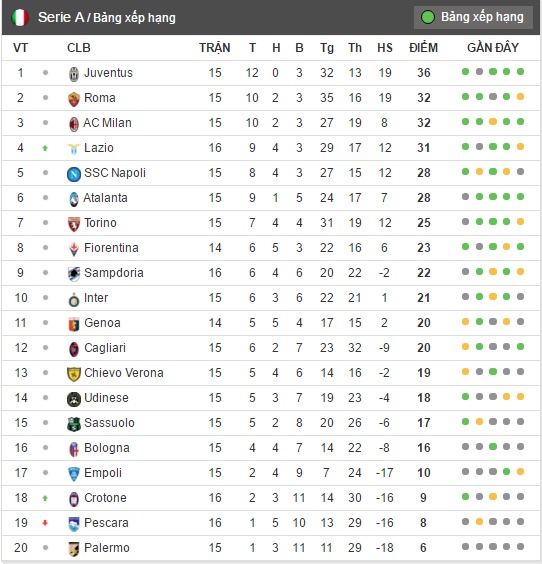Click the HS column header
542x564 pixels.
point(384,48)
